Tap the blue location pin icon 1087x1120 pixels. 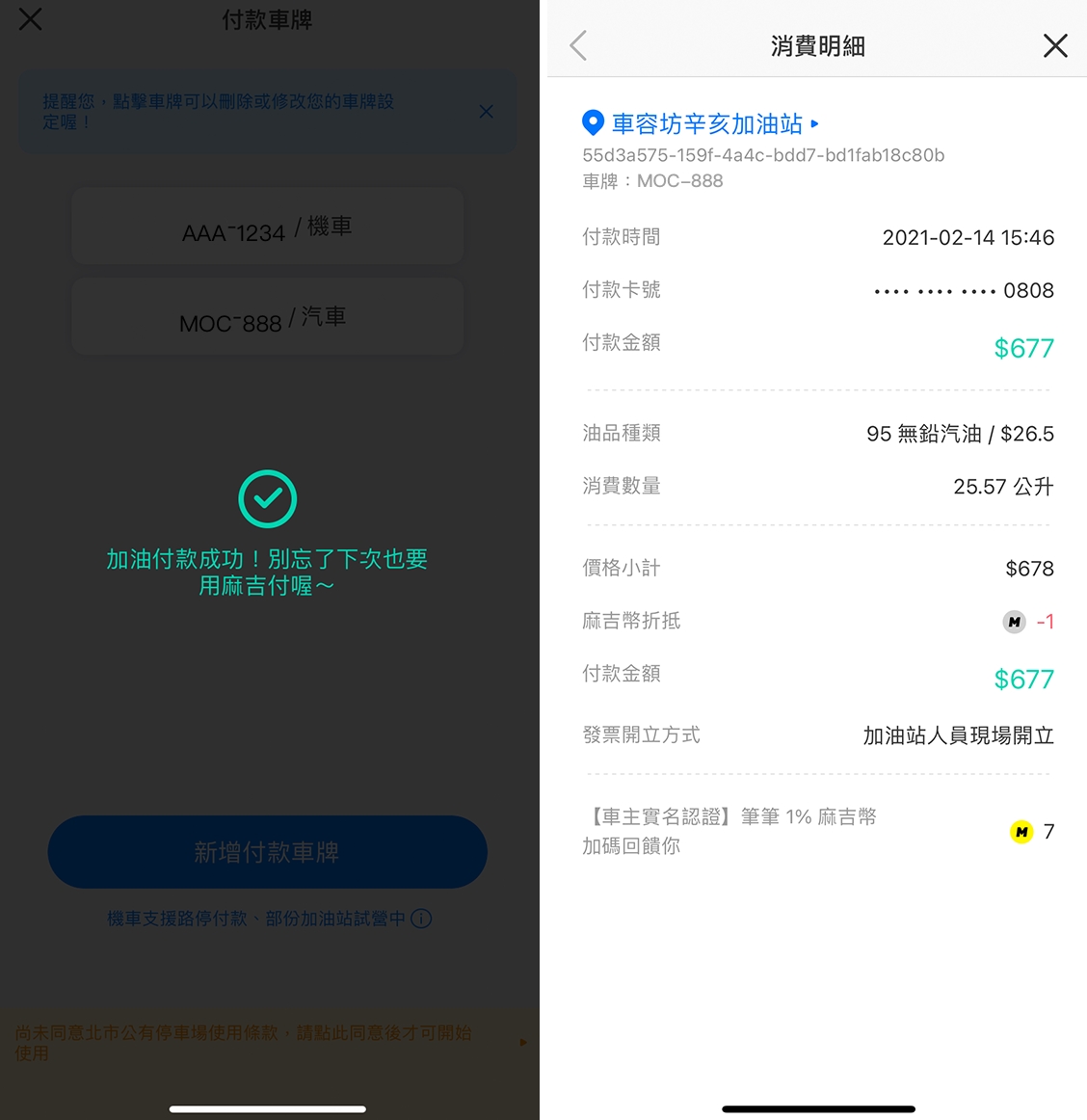click(593, 122)
